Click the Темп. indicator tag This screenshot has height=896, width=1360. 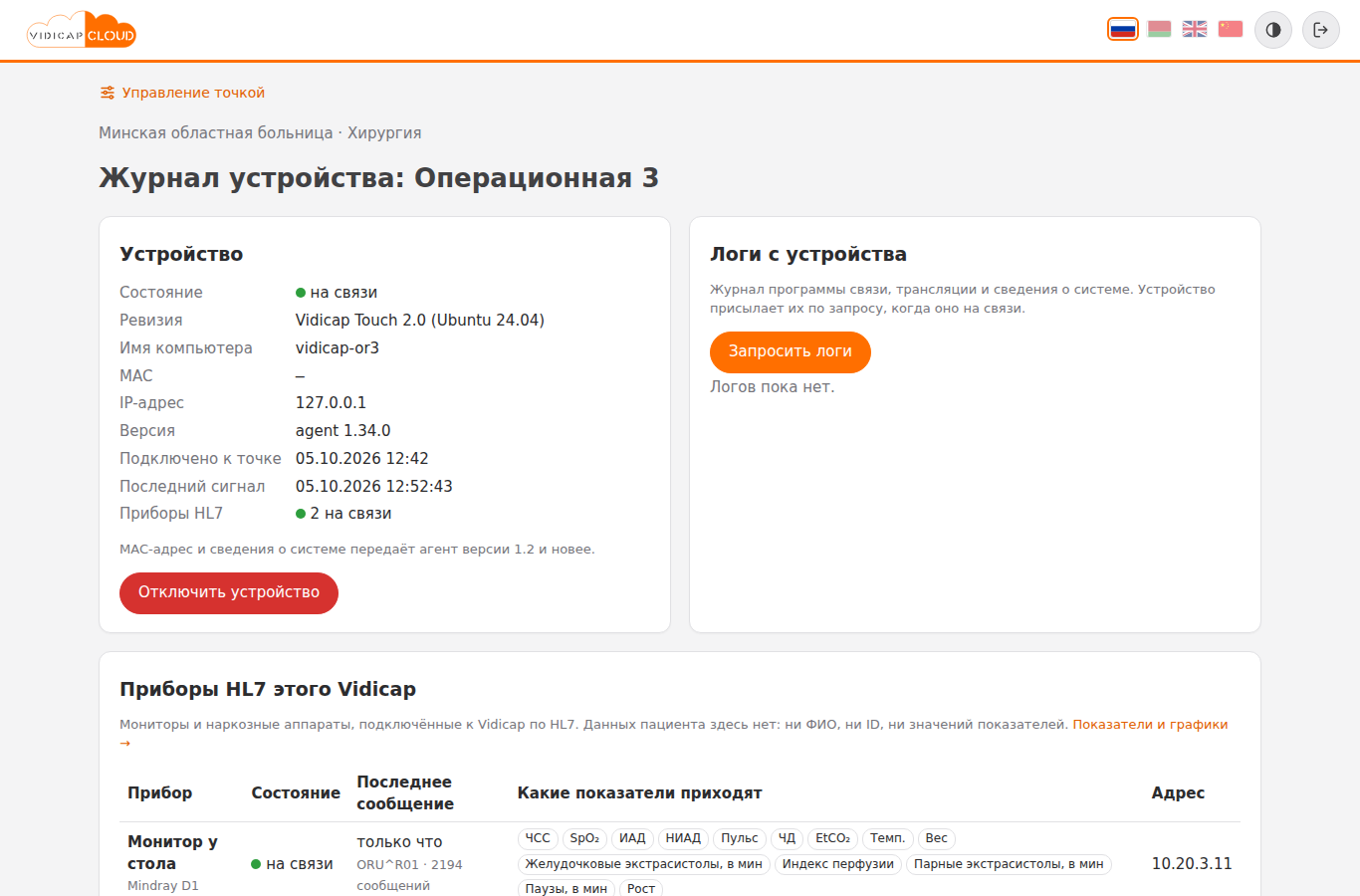tap(888, 839)
